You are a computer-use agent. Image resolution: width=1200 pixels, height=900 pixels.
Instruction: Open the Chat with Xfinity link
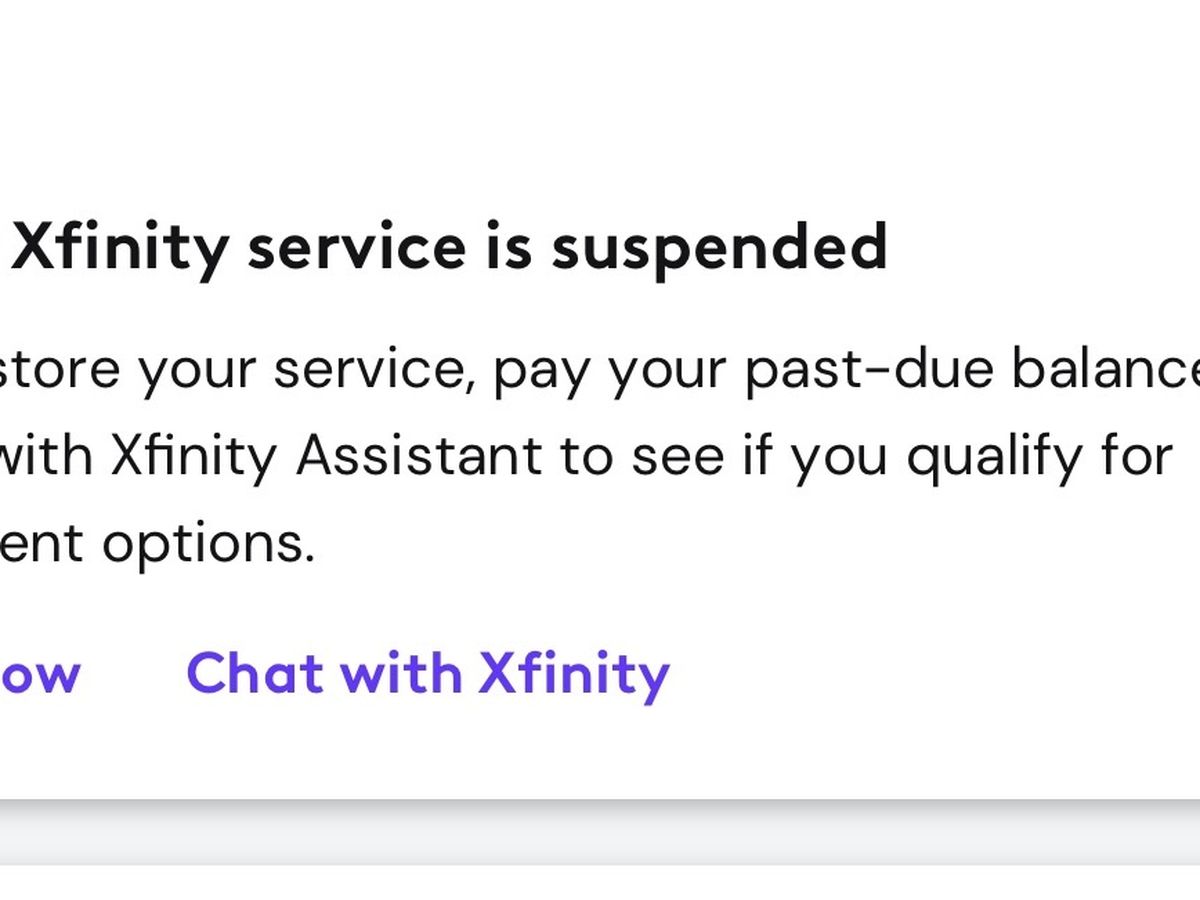(x=428, y=673)
